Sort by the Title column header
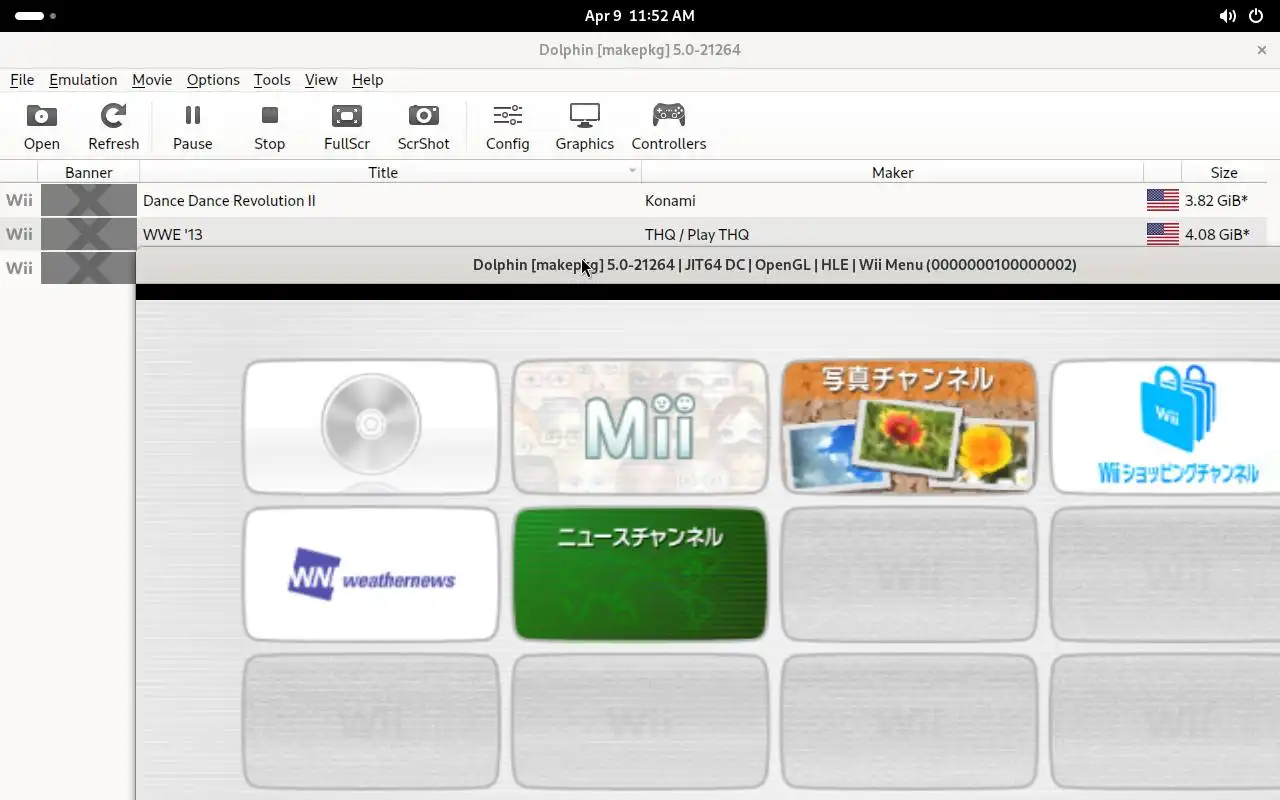Viewport: 1280px width, 800px height. click(x=391, y=172)
